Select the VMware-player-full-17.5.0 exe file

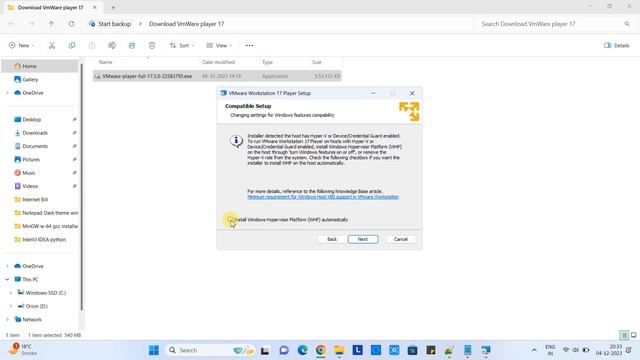[217, 76]
